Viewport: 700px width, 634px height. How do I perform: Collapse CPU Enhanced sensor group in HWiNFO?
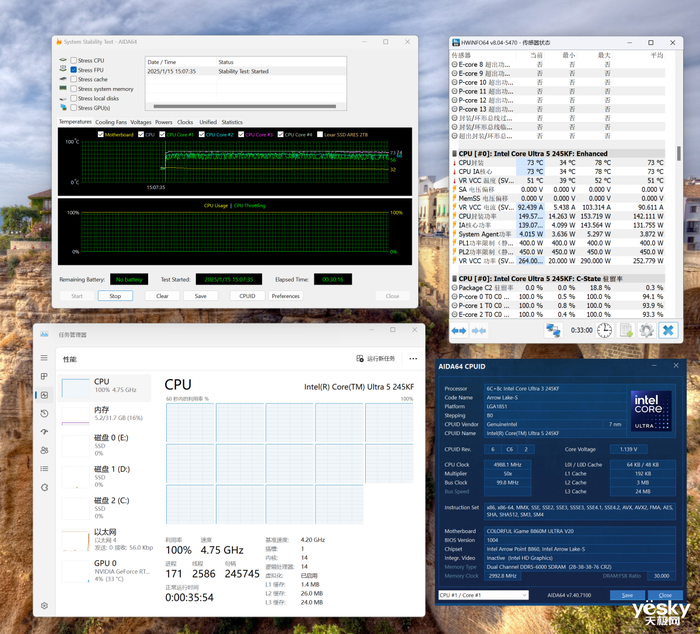(x=454, y=154)
